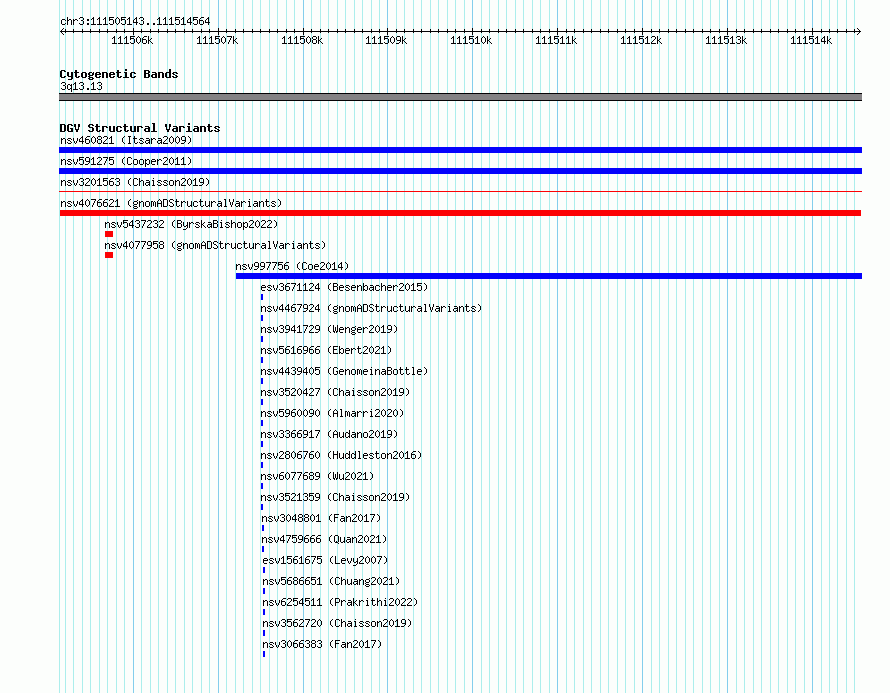Click the 111511k ruler position

pos(557,40)
